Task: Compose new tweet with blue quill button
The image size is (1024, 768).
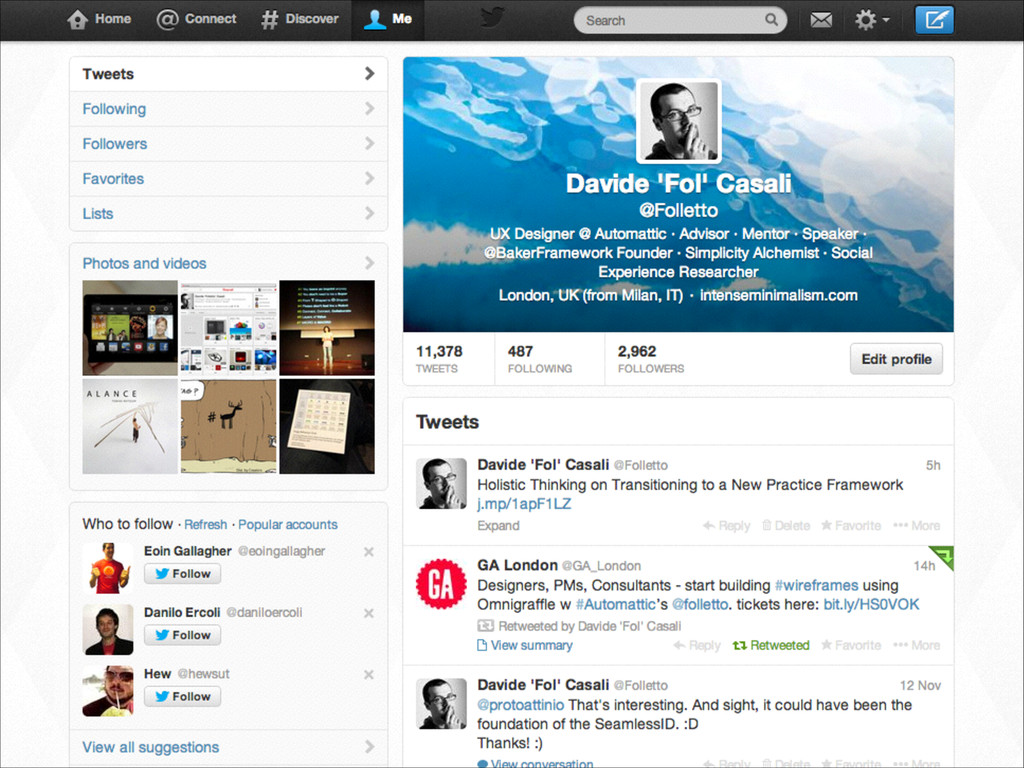Action: tap(934, 20)
